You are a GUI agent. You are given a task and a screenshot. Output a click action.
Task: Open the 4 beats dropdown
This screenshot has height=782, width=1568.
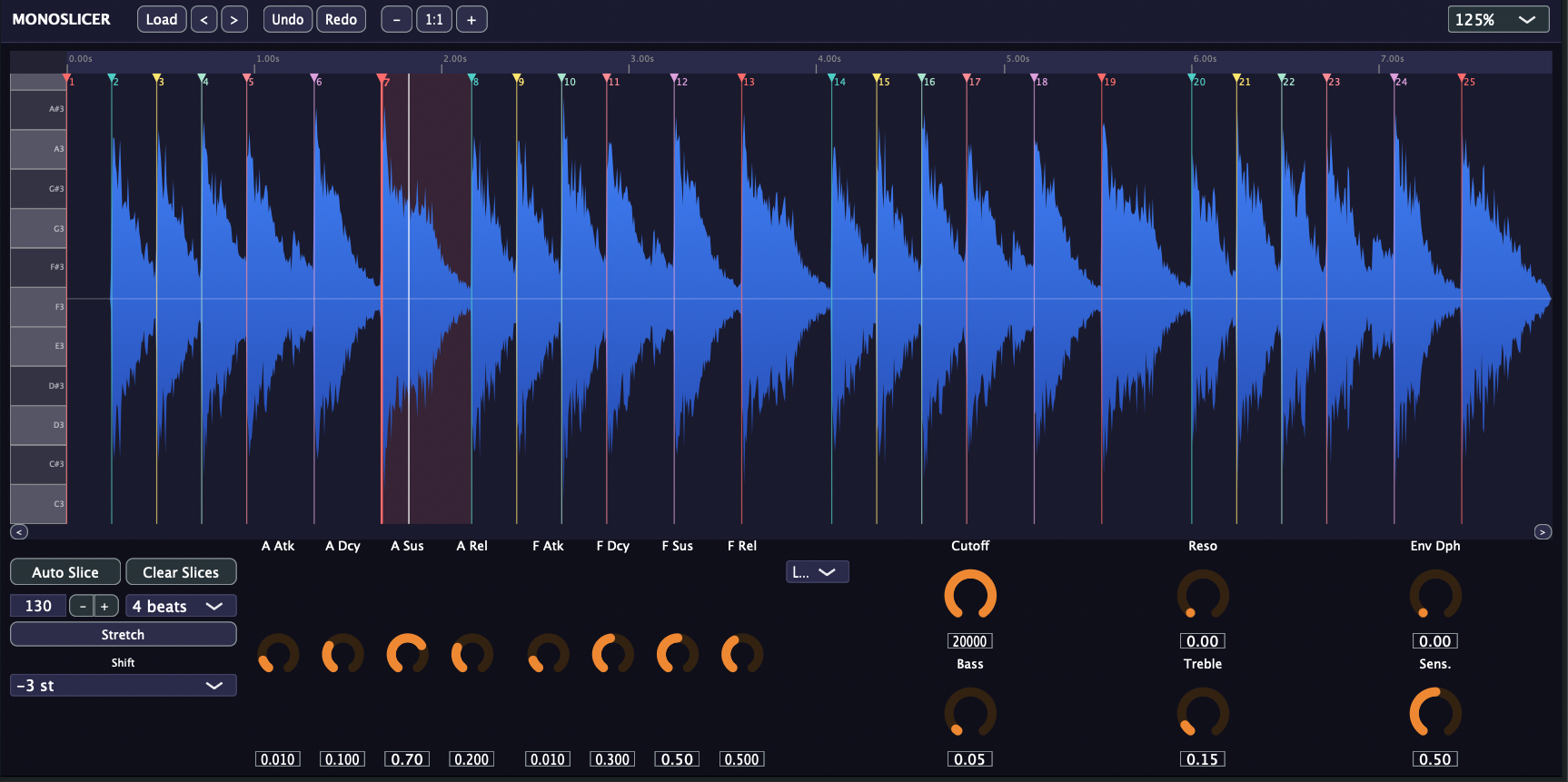180,606
